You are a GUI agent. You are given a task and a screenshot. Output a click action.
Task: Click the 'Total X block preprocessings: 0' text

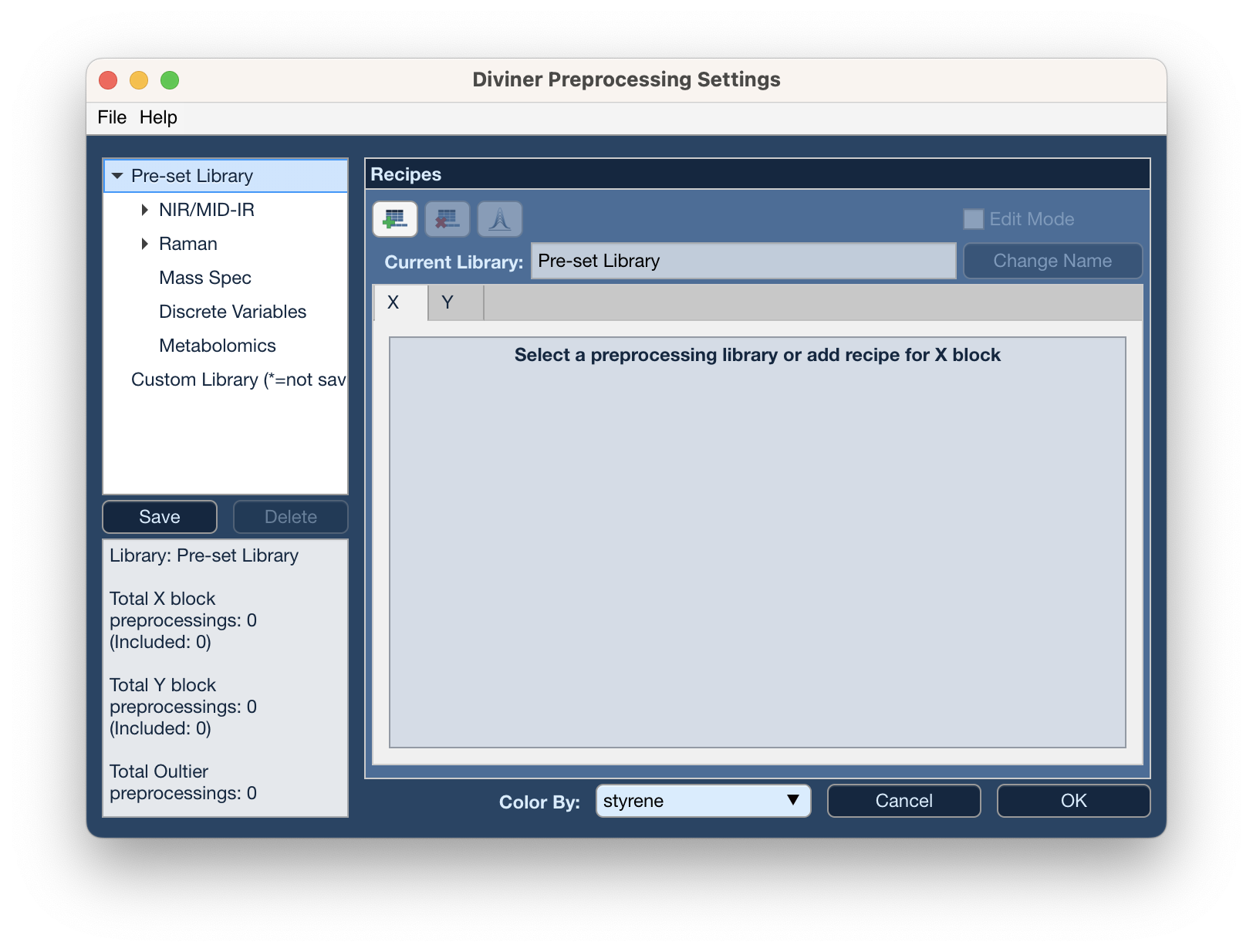183,609
